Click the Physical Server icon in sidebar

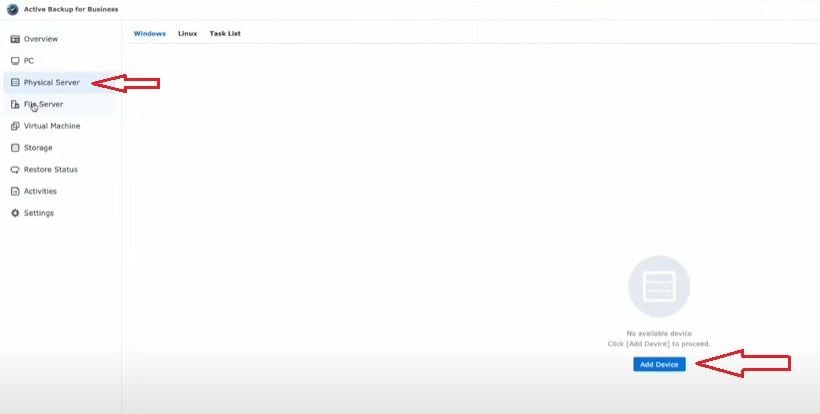15,83
